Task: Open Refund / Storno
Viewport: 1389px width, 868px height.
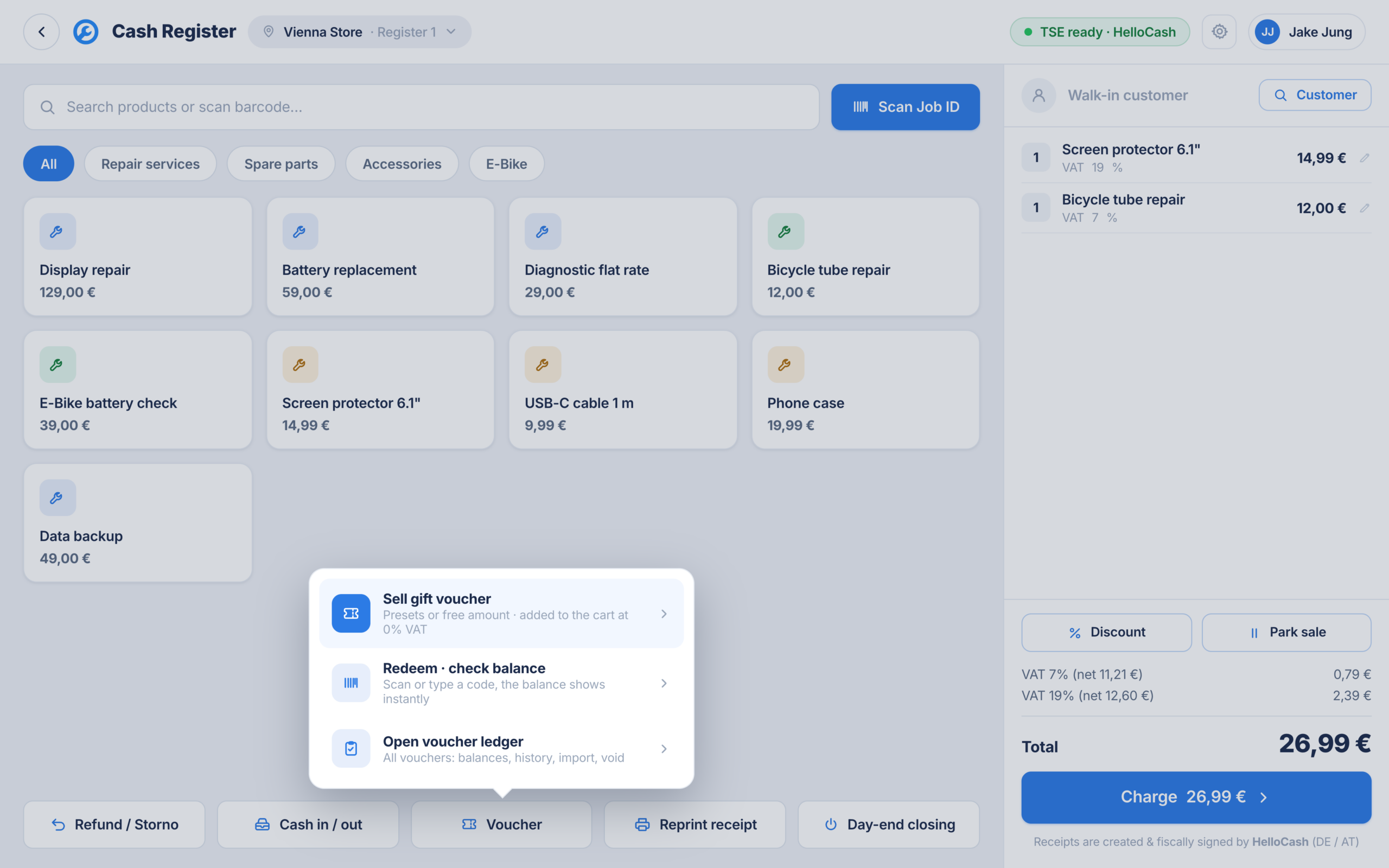Action: point(114,825)
